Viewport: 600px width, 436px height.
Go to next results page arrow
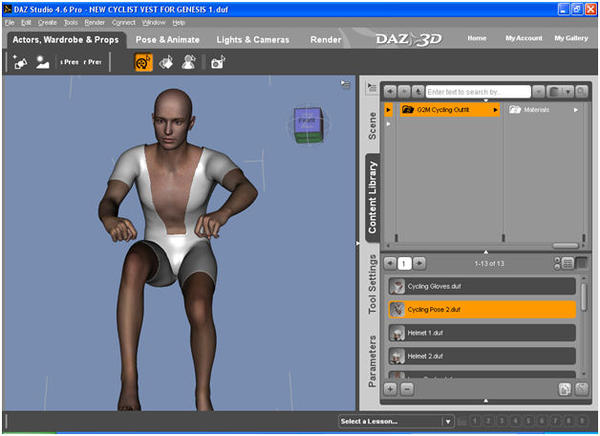pos(419,263)
